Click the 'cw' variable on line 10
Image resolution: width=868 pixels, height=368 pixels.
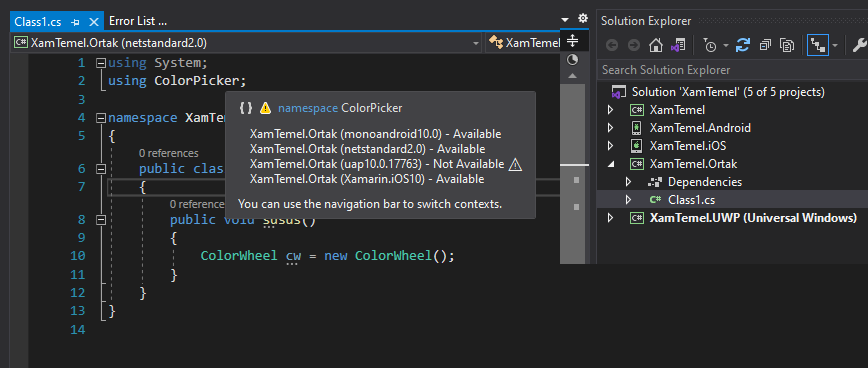(x=293, y=256)
